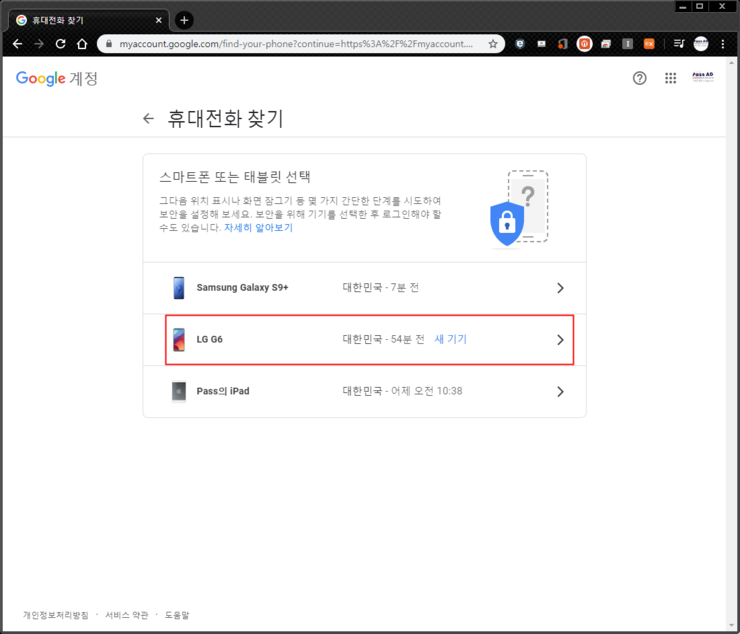Close the 휴대전화 찾기 tab
Viewport: 740px width, 634px height.
[x=159, y=20]
